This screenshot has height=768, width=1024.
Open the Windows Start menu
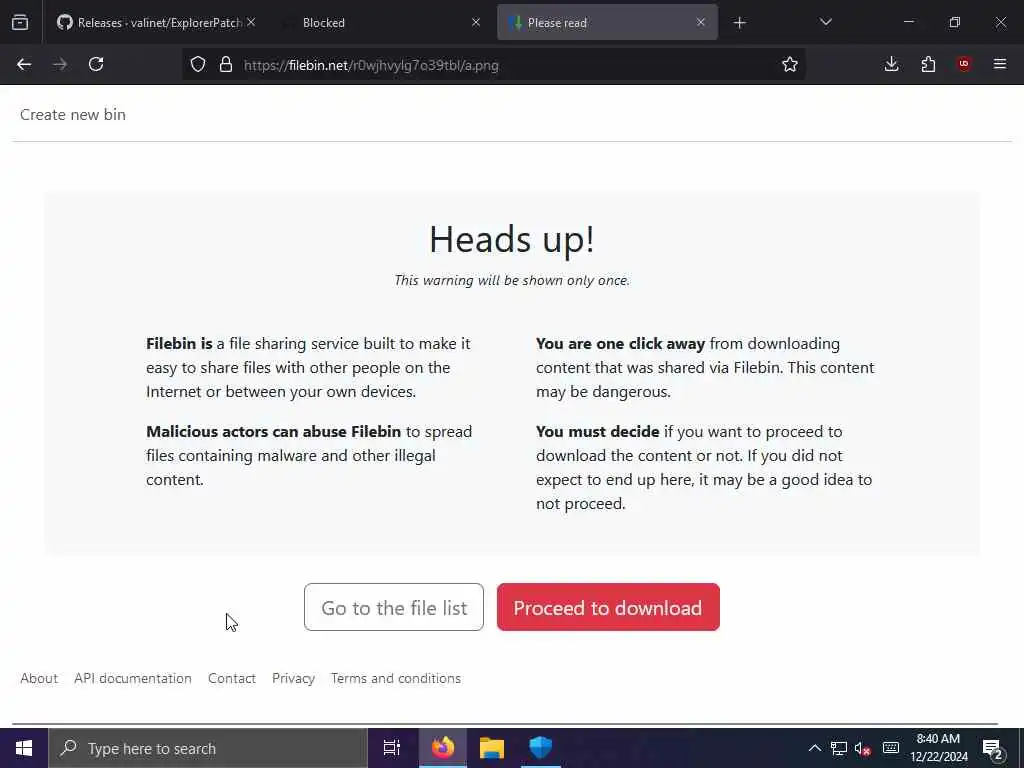(x=24, y=748)
